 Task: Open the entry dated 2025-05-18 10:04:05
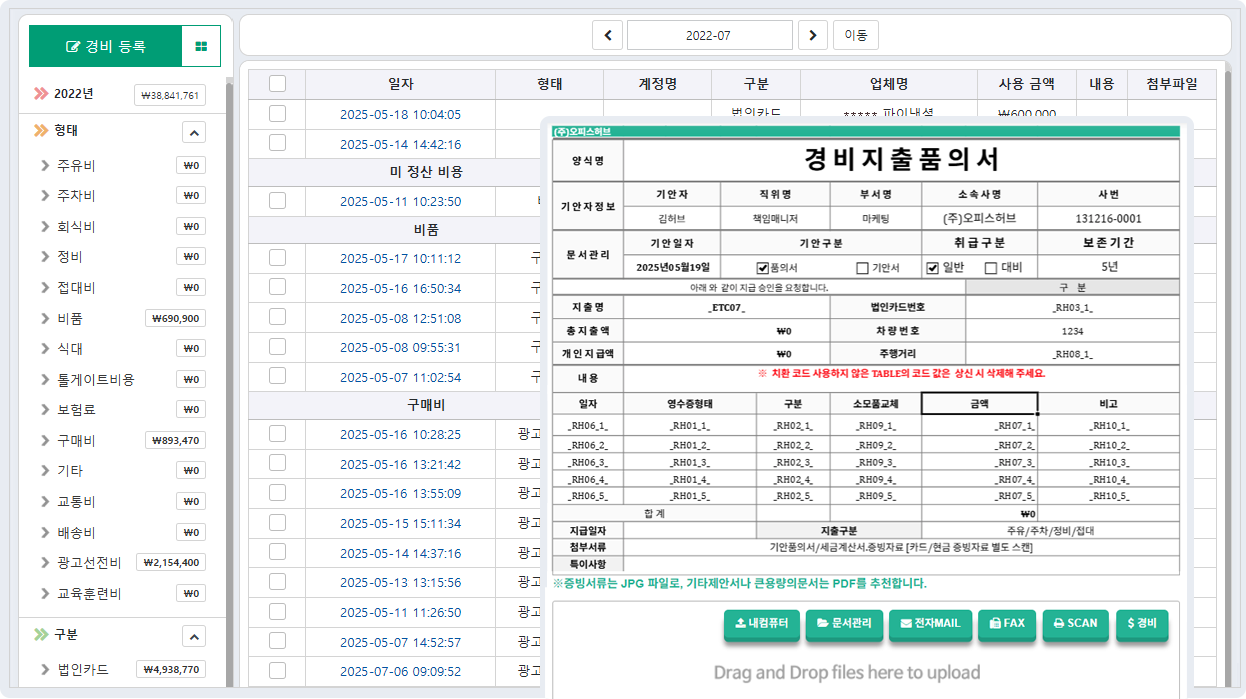click(400, 113)
